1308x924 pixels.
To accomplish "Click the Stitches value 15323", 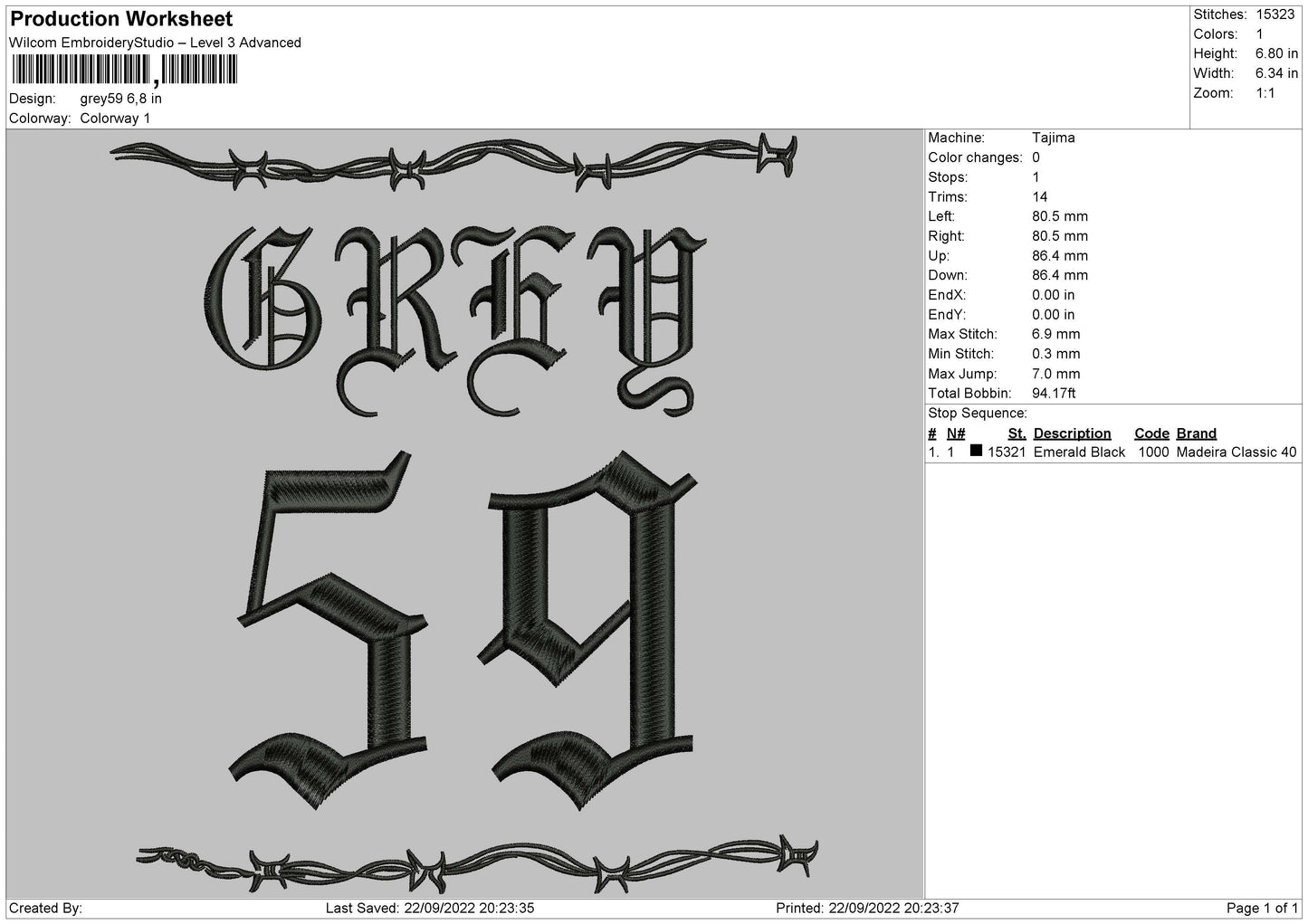I will click(1276, 14).
